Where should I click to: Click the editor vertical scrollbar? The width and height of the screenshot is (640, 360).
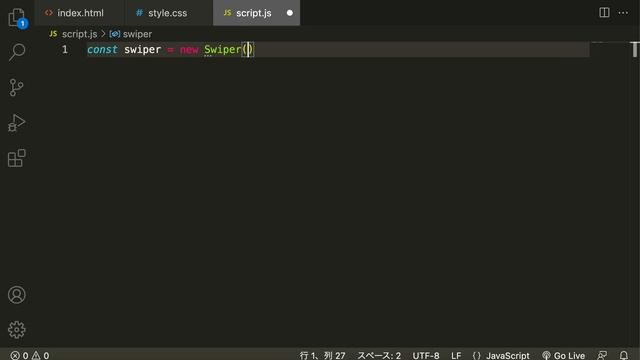click(635, 49)
